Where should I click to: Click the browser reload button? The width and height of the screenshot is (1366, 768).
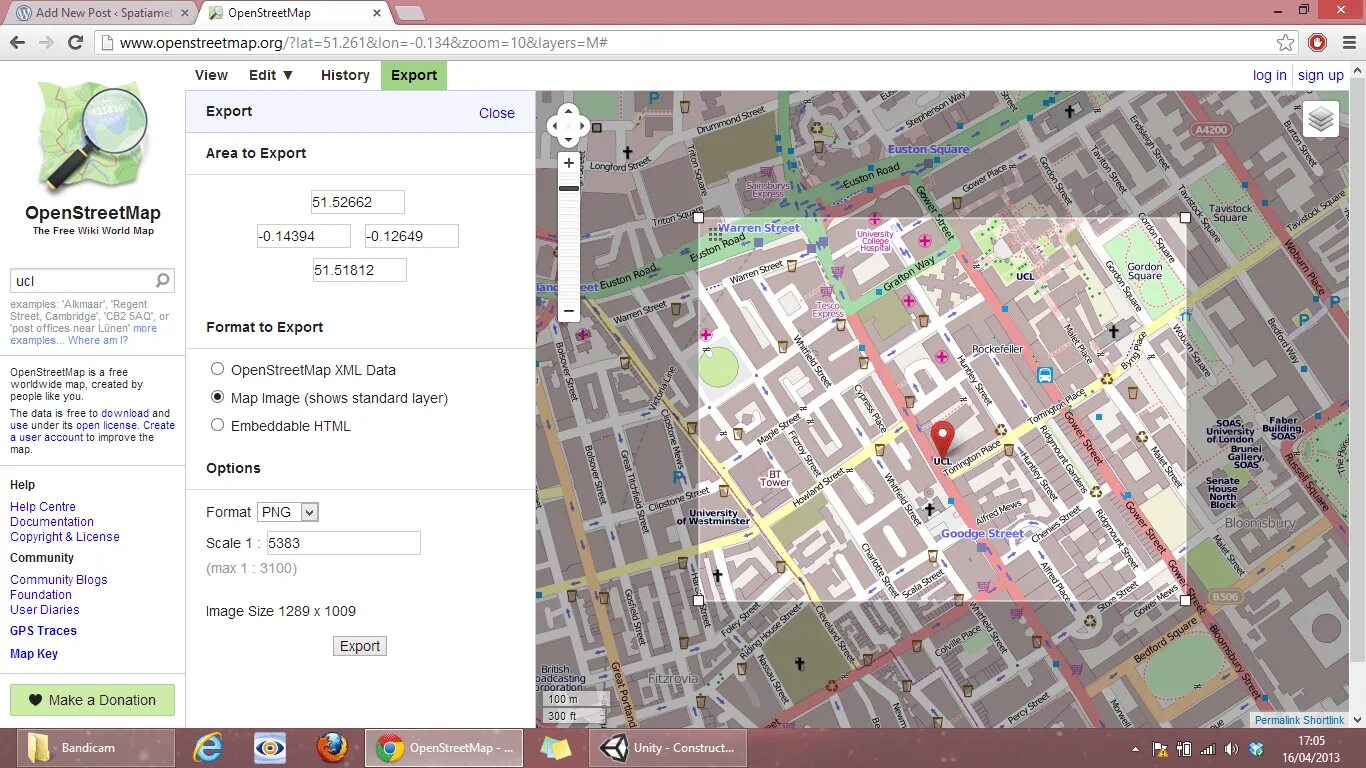coord(75,43)
